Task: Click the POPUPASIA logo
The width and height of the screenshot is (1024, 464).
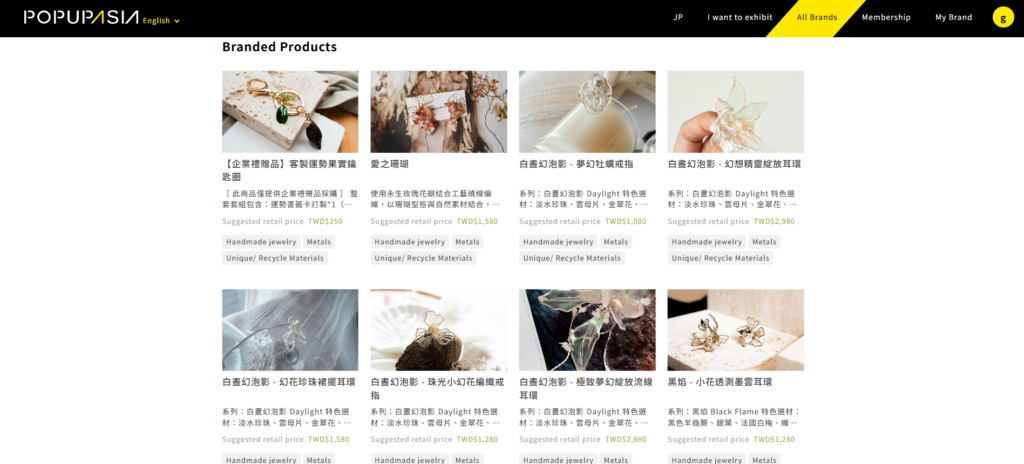Action: click(x=82, y=18)
